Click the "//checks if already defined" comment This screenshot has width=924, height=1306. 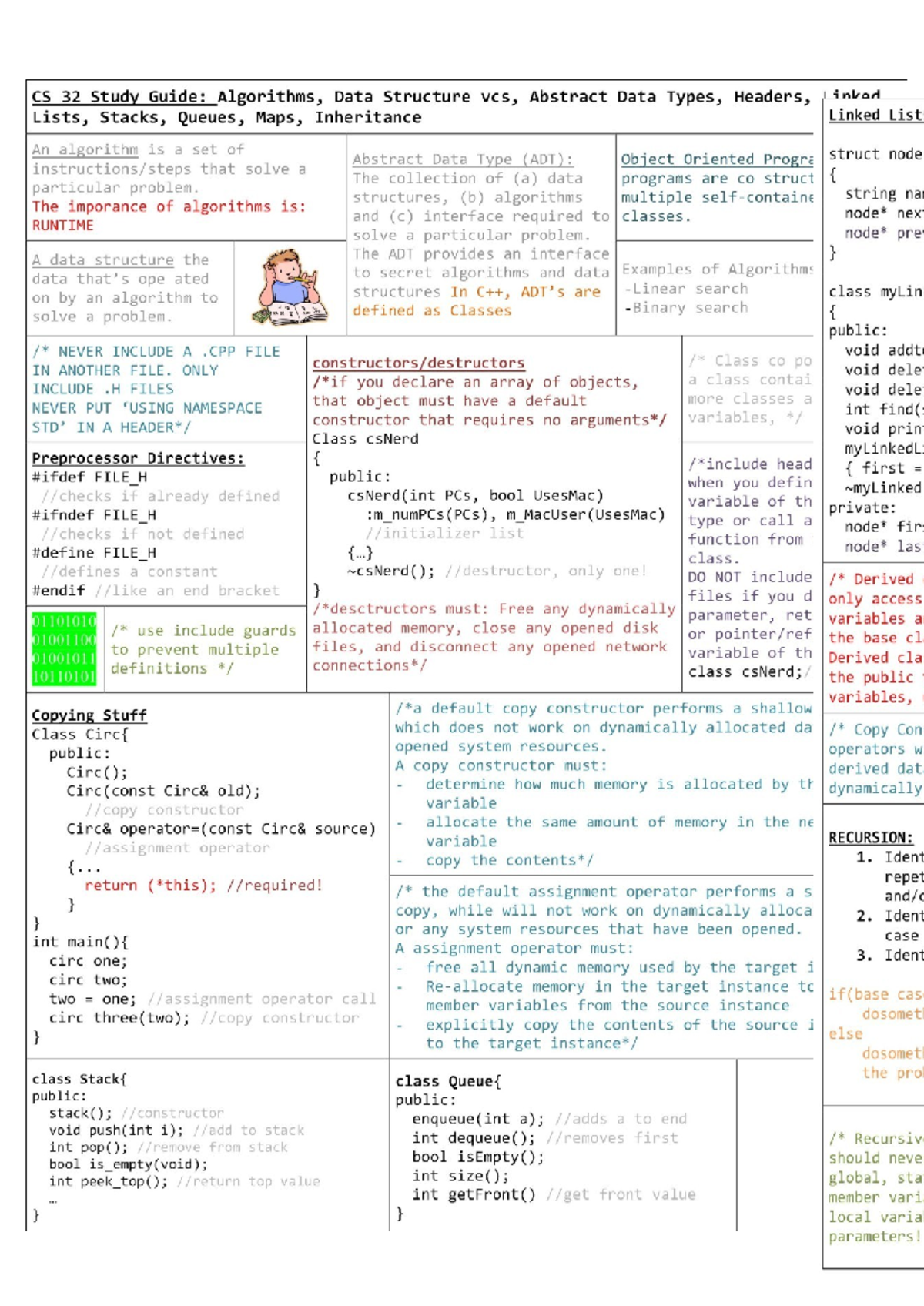pos(161,496)
